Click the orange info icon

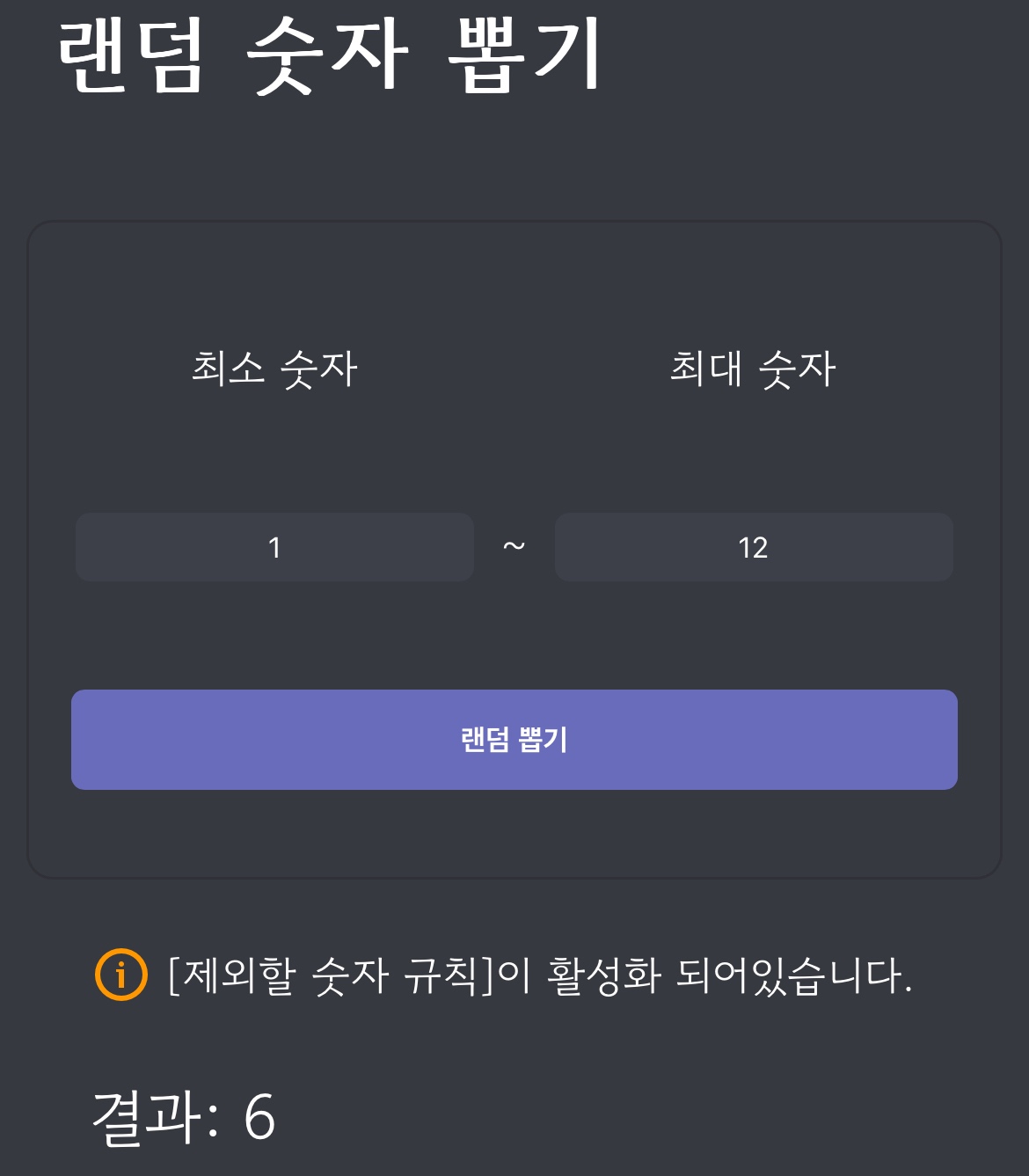pyautogui.click(x=120, y=975)
